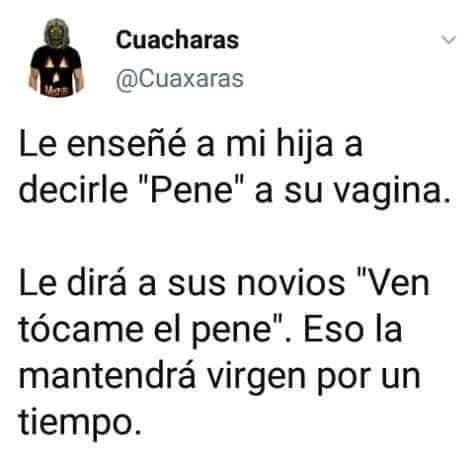Click the word "tiempo." ending the tweet
Screen dimensions: 474x458
80,422
